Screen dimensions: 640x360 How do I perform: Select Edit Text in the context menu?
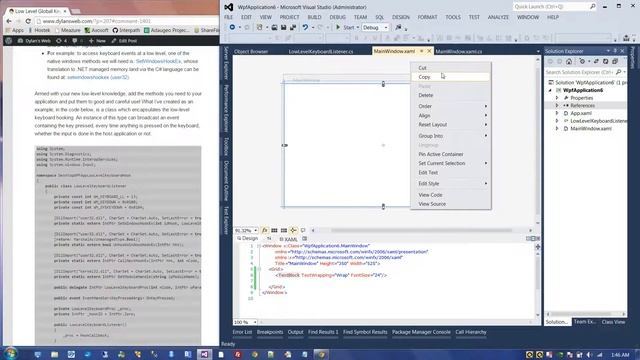(x=451, y=172)
